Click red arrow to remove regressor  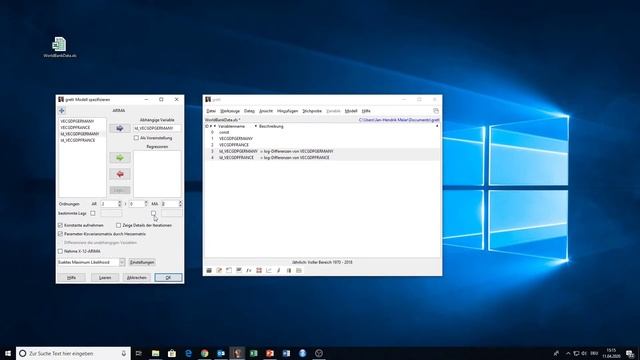[120, 174]
